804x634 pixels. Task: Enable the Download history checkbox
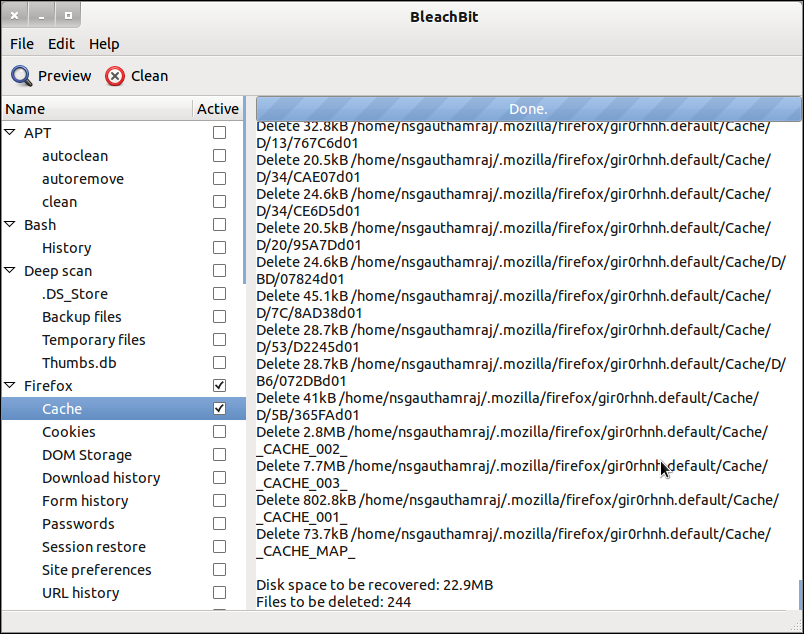pyautogui.click(x=219, y=478)
